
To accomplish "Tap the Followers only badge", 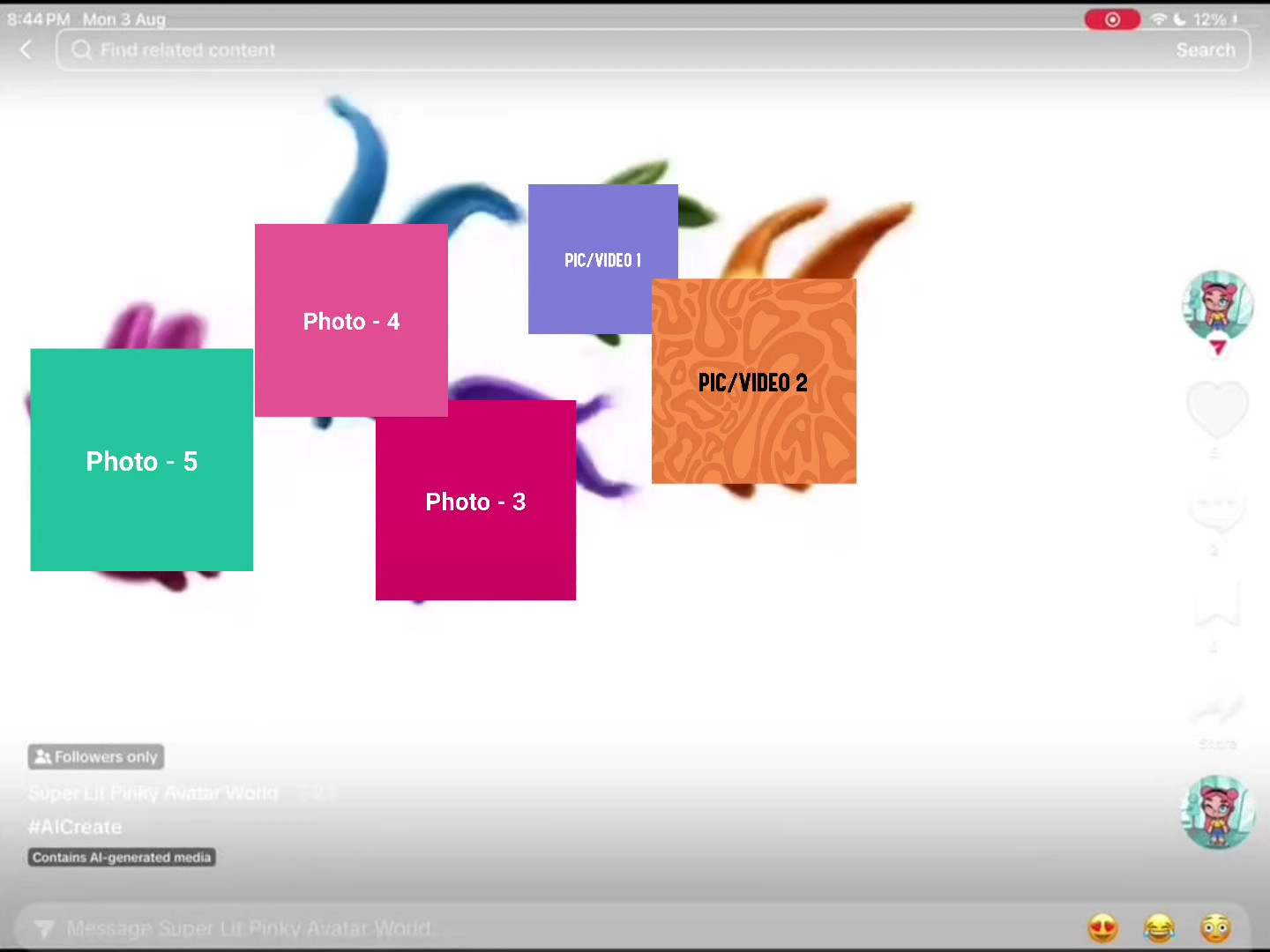I will point(96,756).
